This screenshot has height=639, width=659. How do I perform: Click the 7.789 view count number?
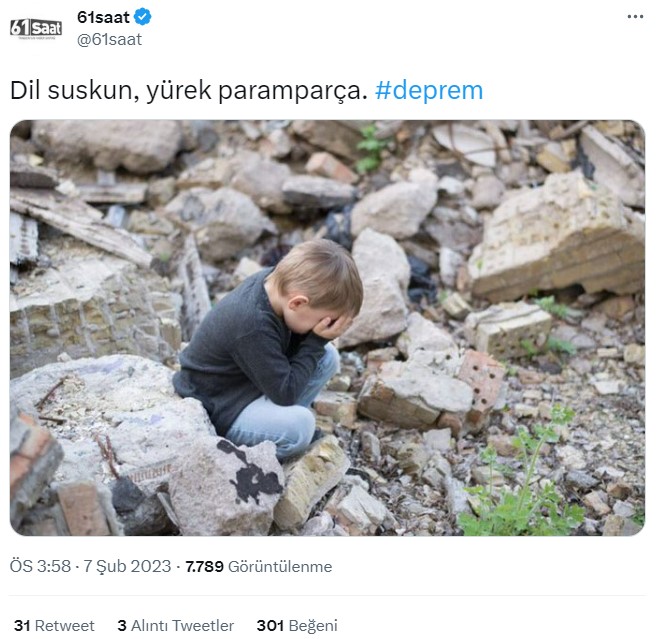click(204, 567)
